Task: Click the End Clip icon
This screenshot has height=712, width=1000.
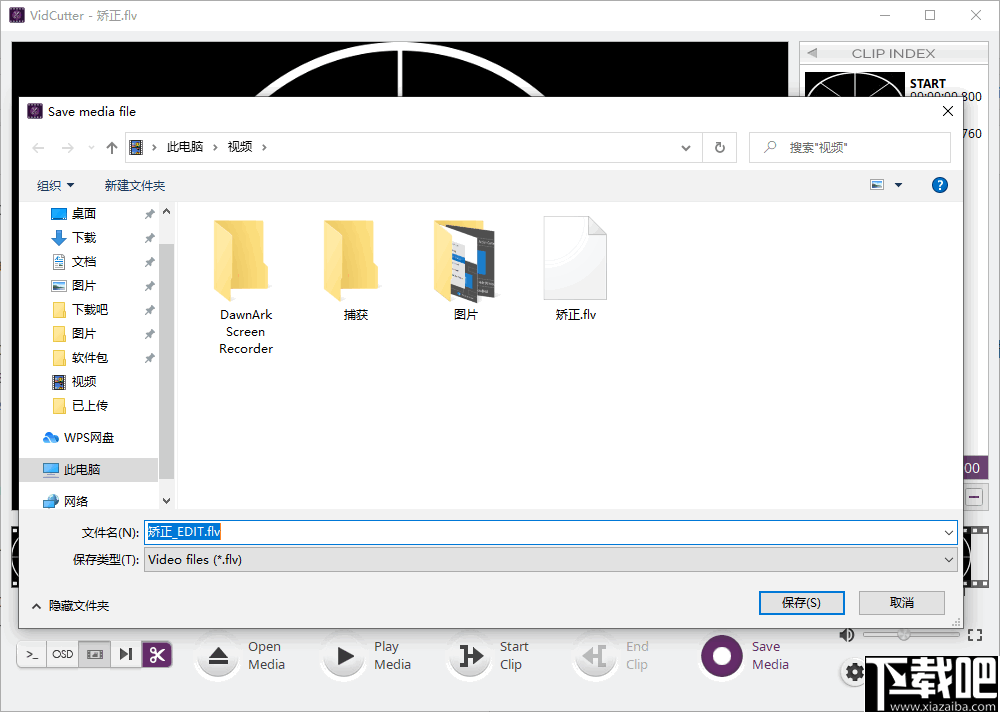Action: 595,657
